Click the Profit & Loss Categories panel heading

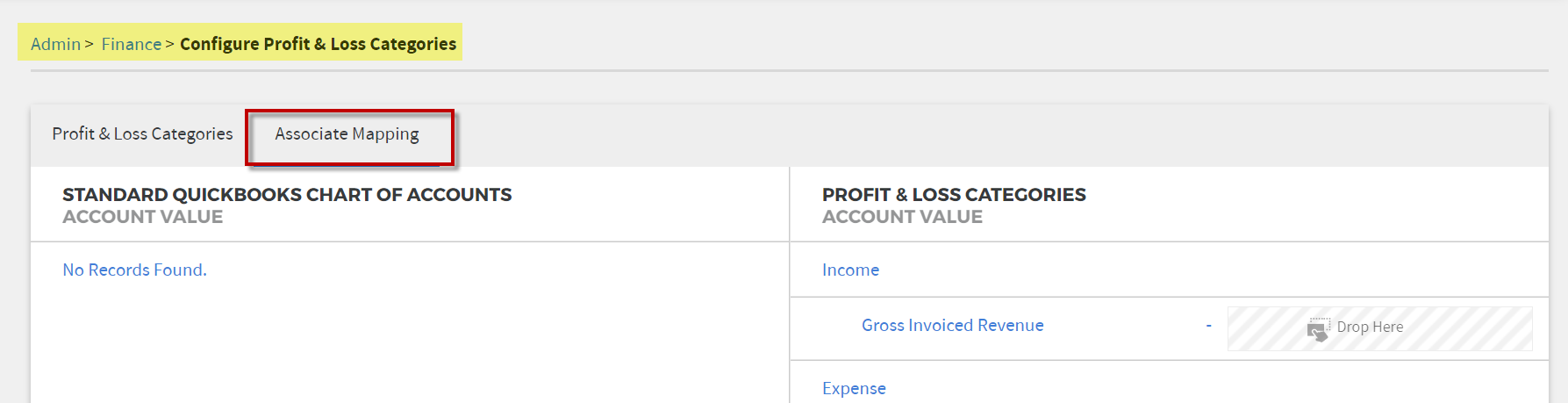click(954, 195)
